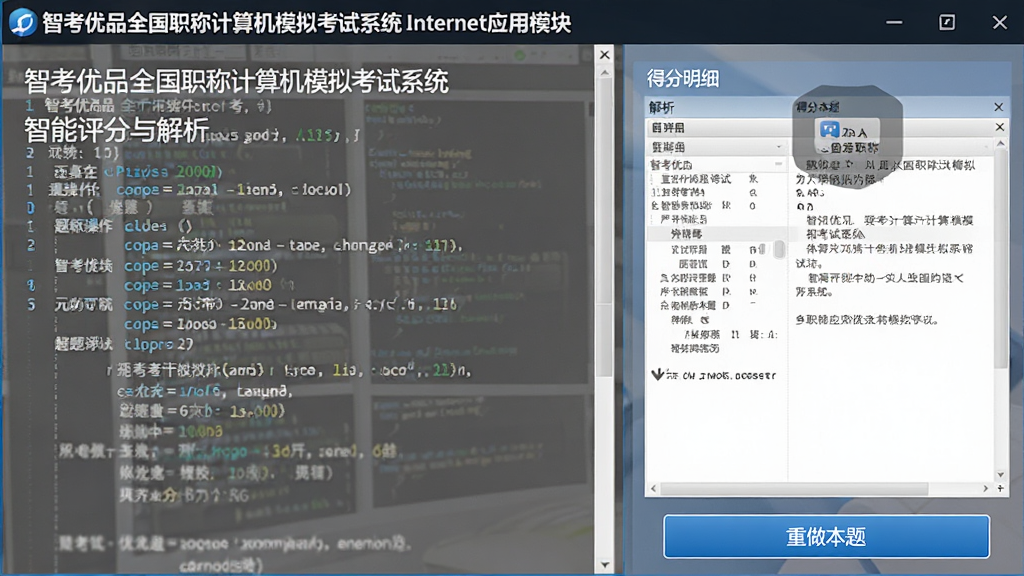Click the plus icon beside horizontal scrollbar
The width and height of the screenshot is (1024, 576).
coord(1000,488)
